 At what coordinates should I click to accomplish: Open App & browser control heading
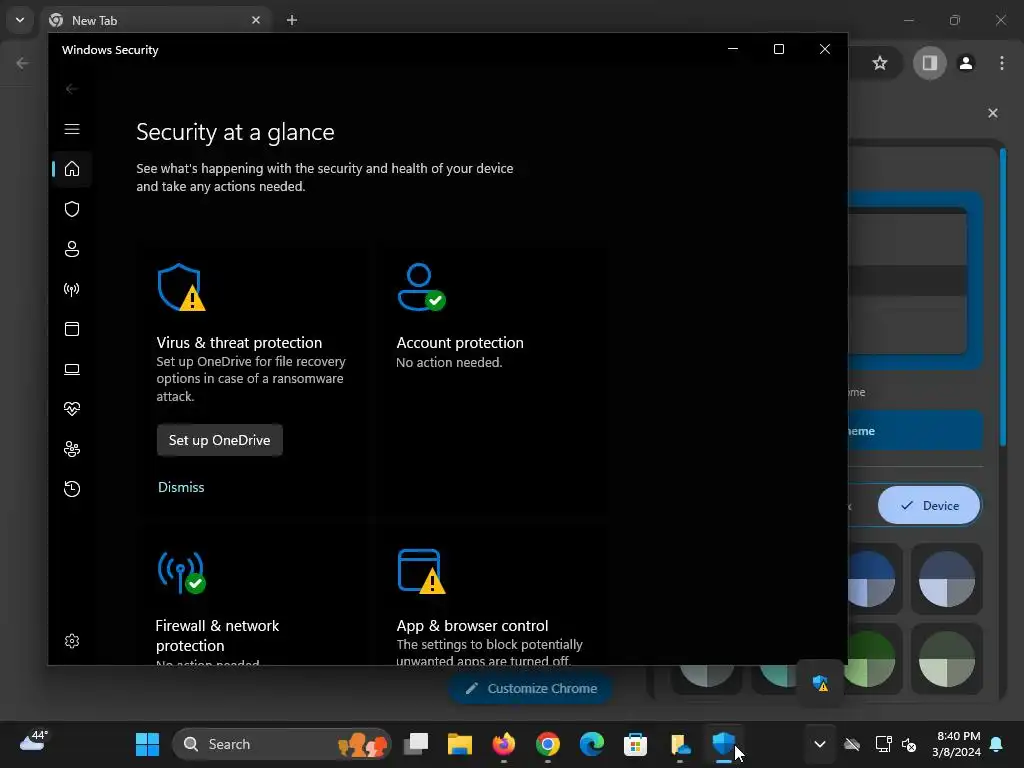click(x=472, y=626)
